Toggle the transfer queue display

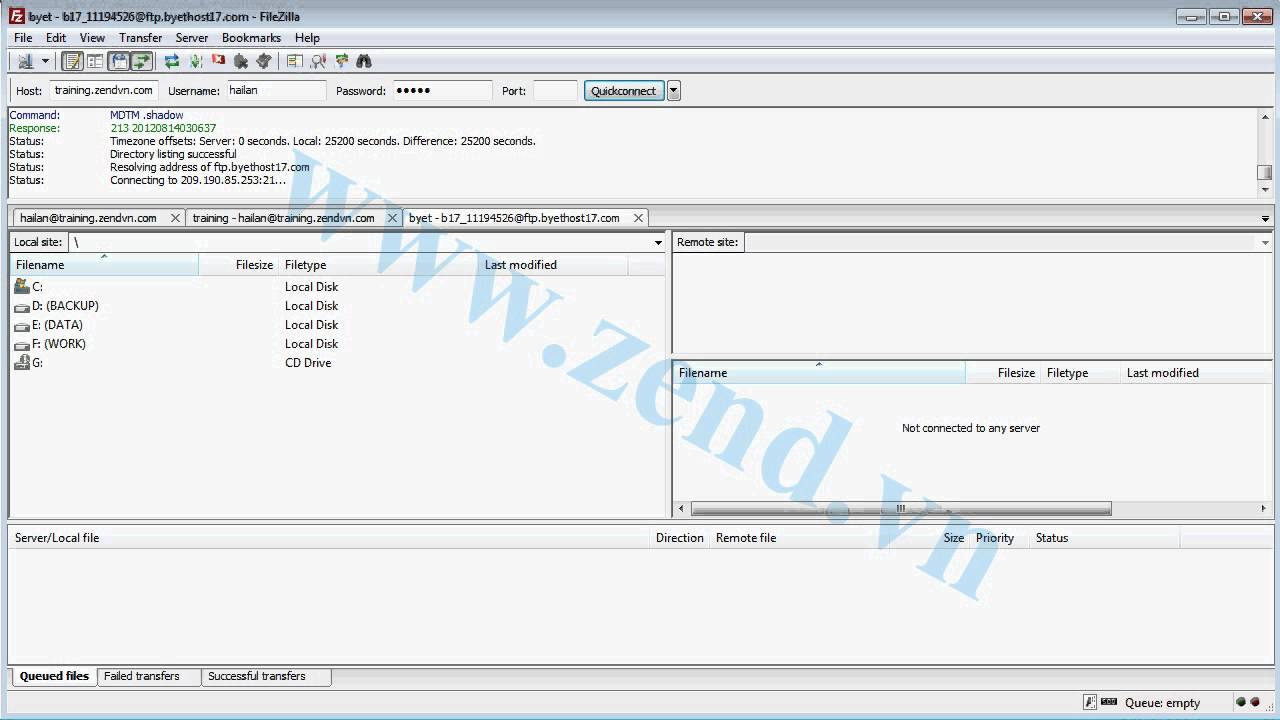pos(141,61)
